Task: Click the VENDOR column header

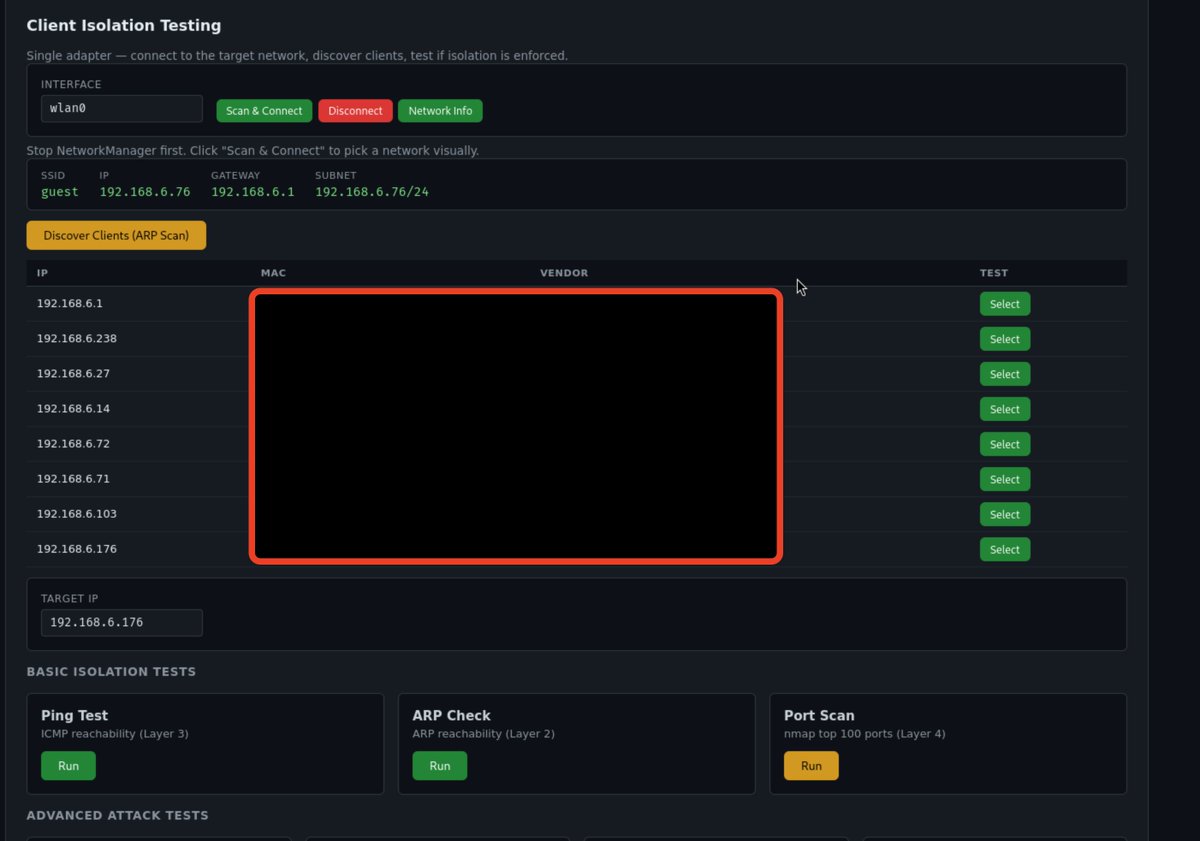Action: [564, 273]
